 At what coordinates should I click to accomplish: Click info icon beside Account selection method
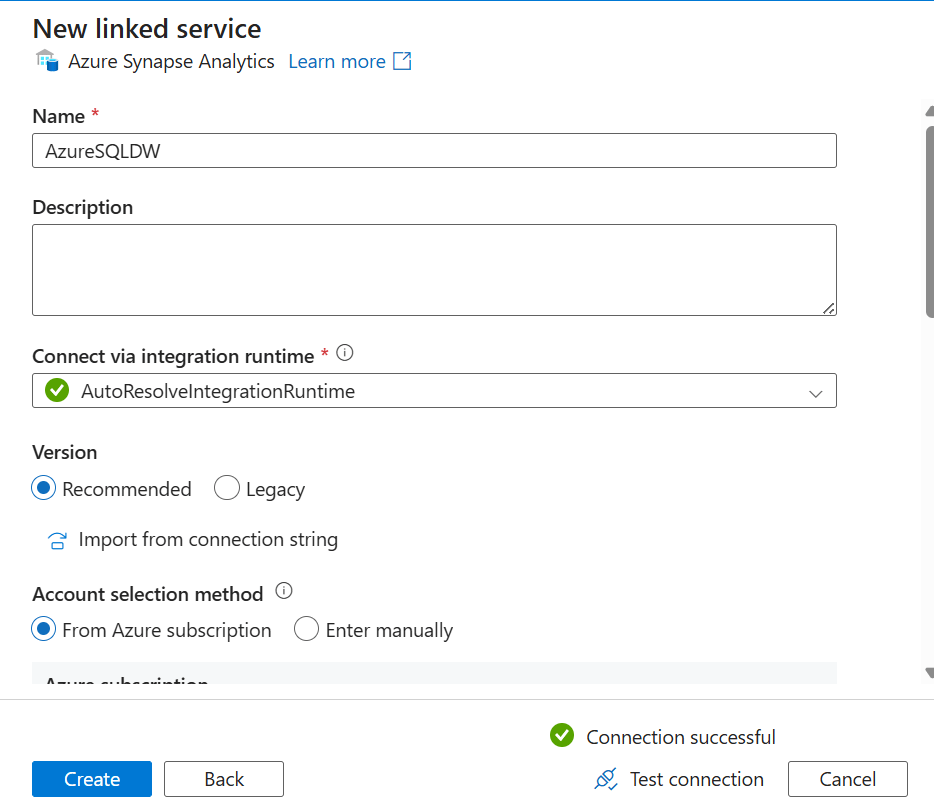tap(284, 591)
